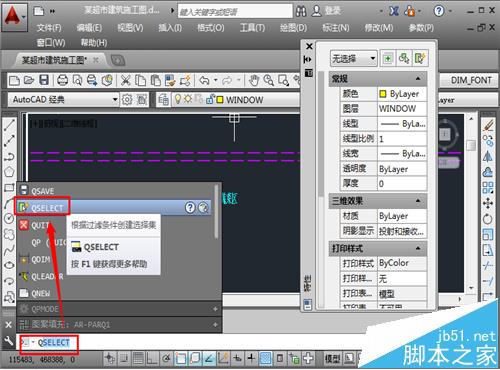Click the New drawing icon in toolbar

point(14,80)
